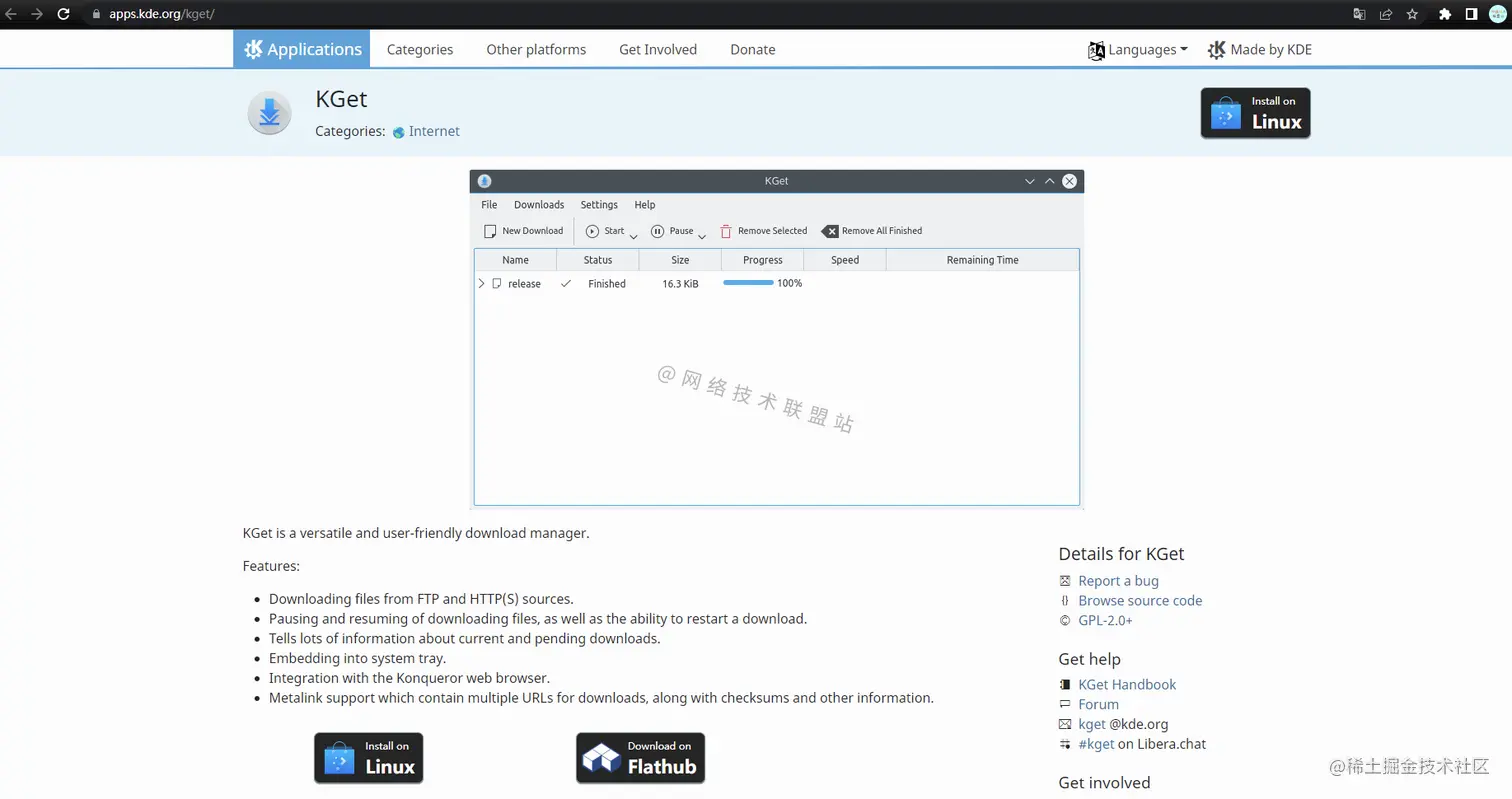Screen dimensions: 1512x799
Task: Click the translate page icon in address bar
Action: (x=1359, y=14)
